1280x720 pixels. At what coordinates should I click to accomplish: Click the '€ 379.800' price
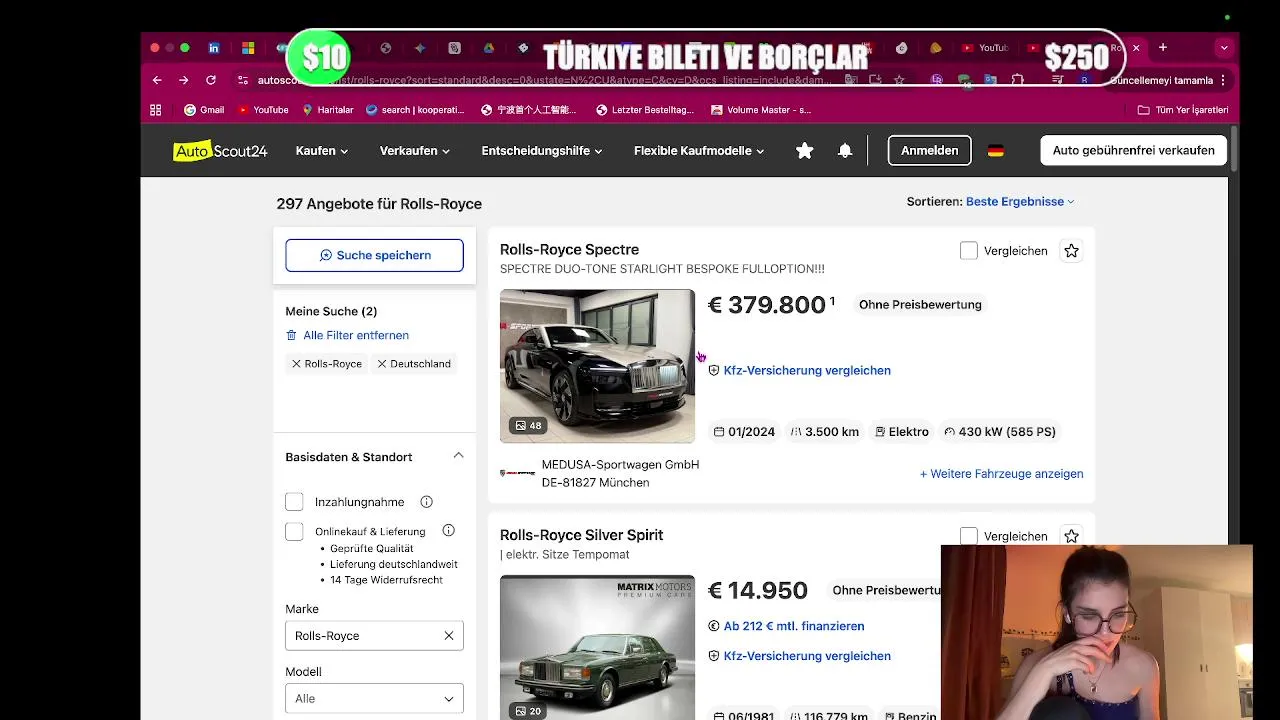pyautogui.click(x=766, y=305)
